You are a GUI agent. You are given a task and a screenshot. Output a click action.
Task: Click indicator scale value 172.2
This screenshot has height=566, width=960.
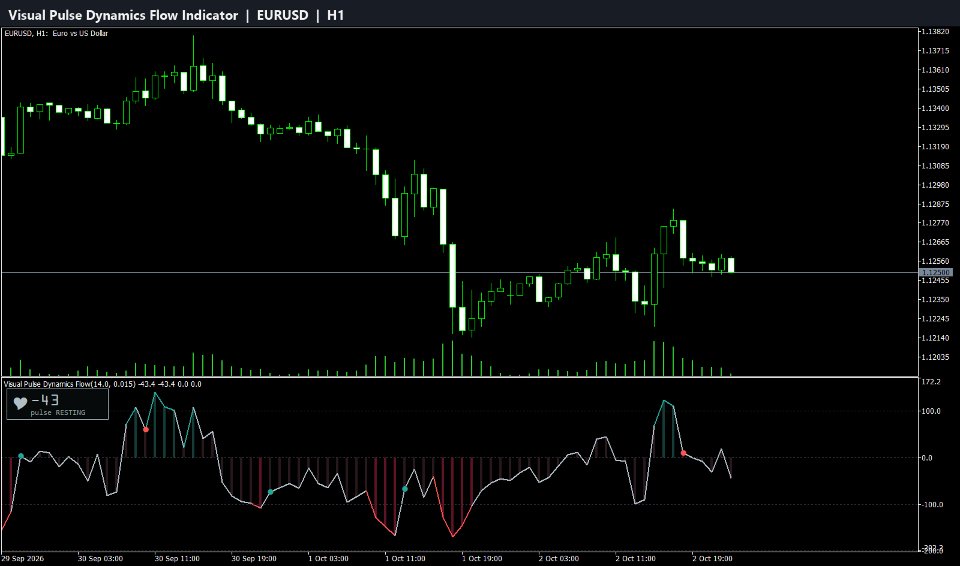click(931, 382)
